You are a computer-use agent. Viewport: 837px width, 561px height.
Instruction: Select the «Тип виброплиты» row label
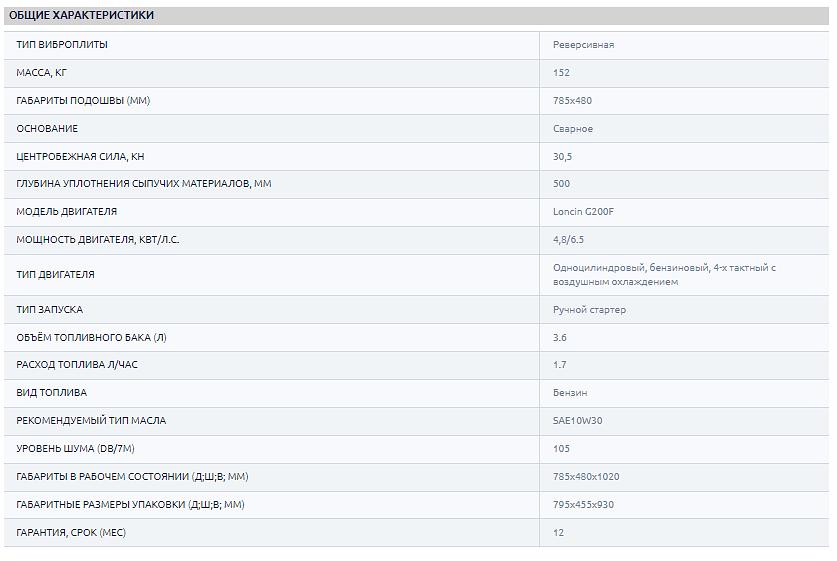tap(62, 45)
